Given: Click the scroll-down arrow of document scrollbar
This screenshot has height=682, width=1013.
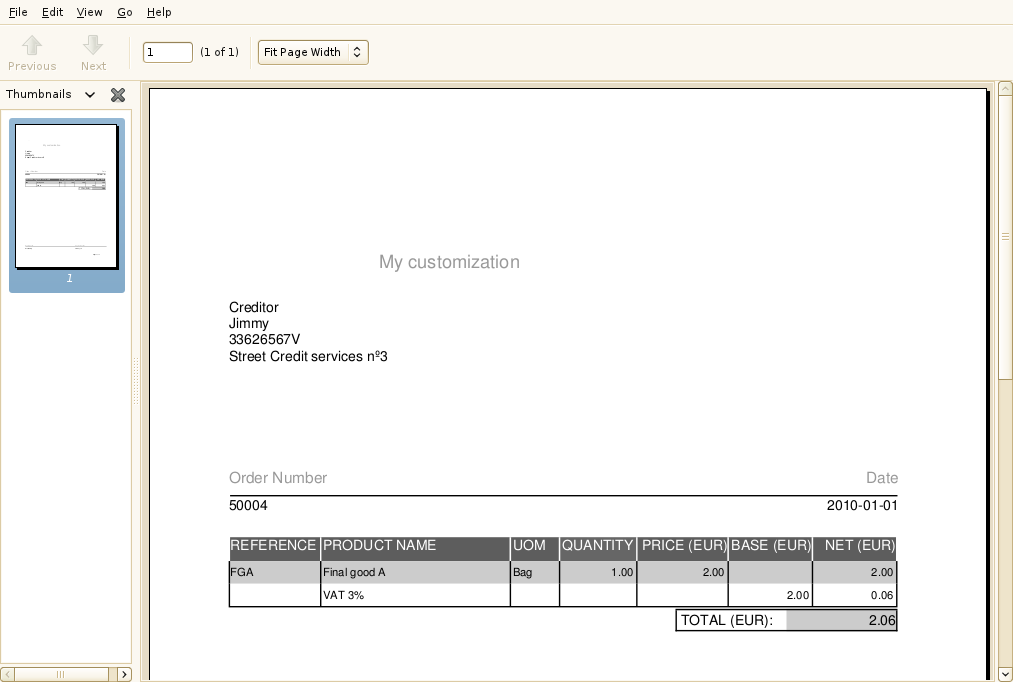Looking at the screenshot, I should pyautogui.click(x=1005, y=674).
